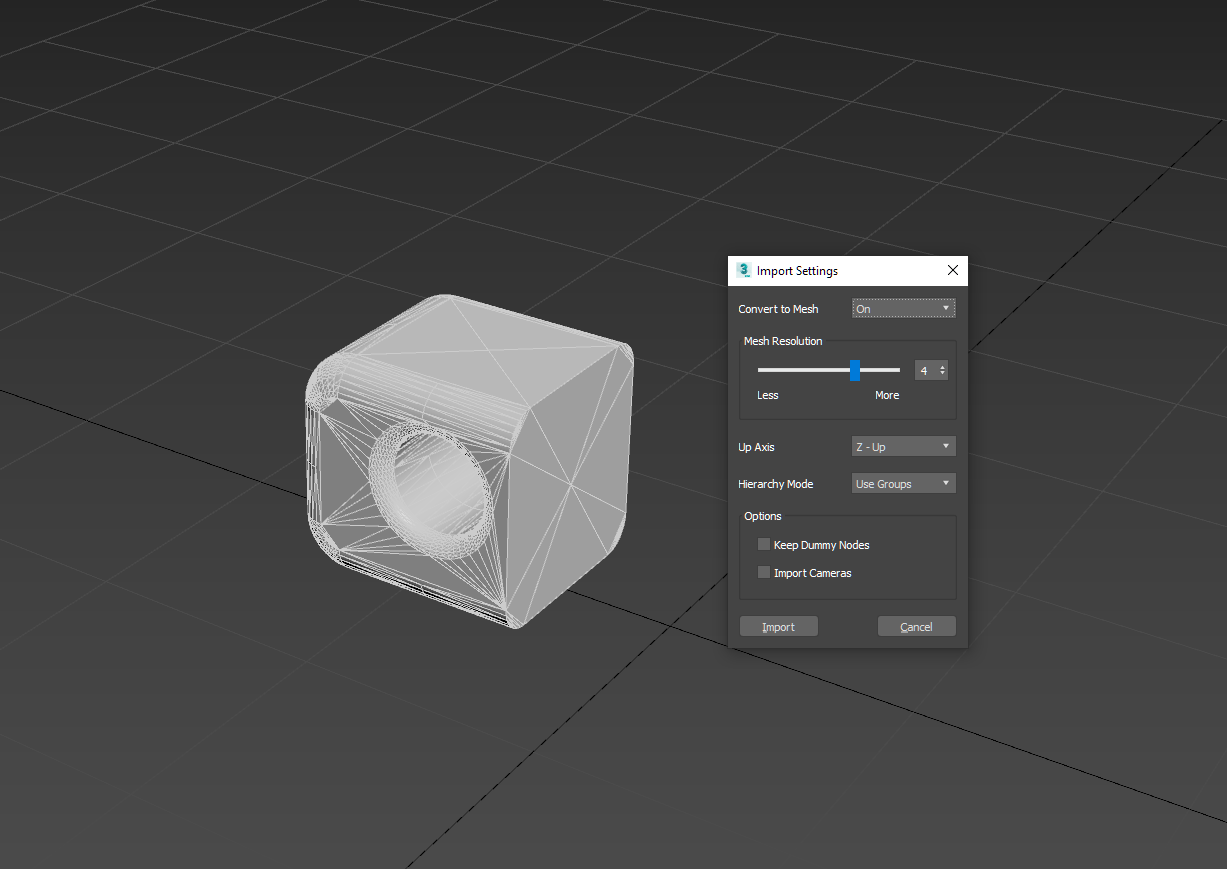Click the 3ds Max logo in dialog title
The width and height of the screenshot is (1227, 869).
[x=744, y=270]
